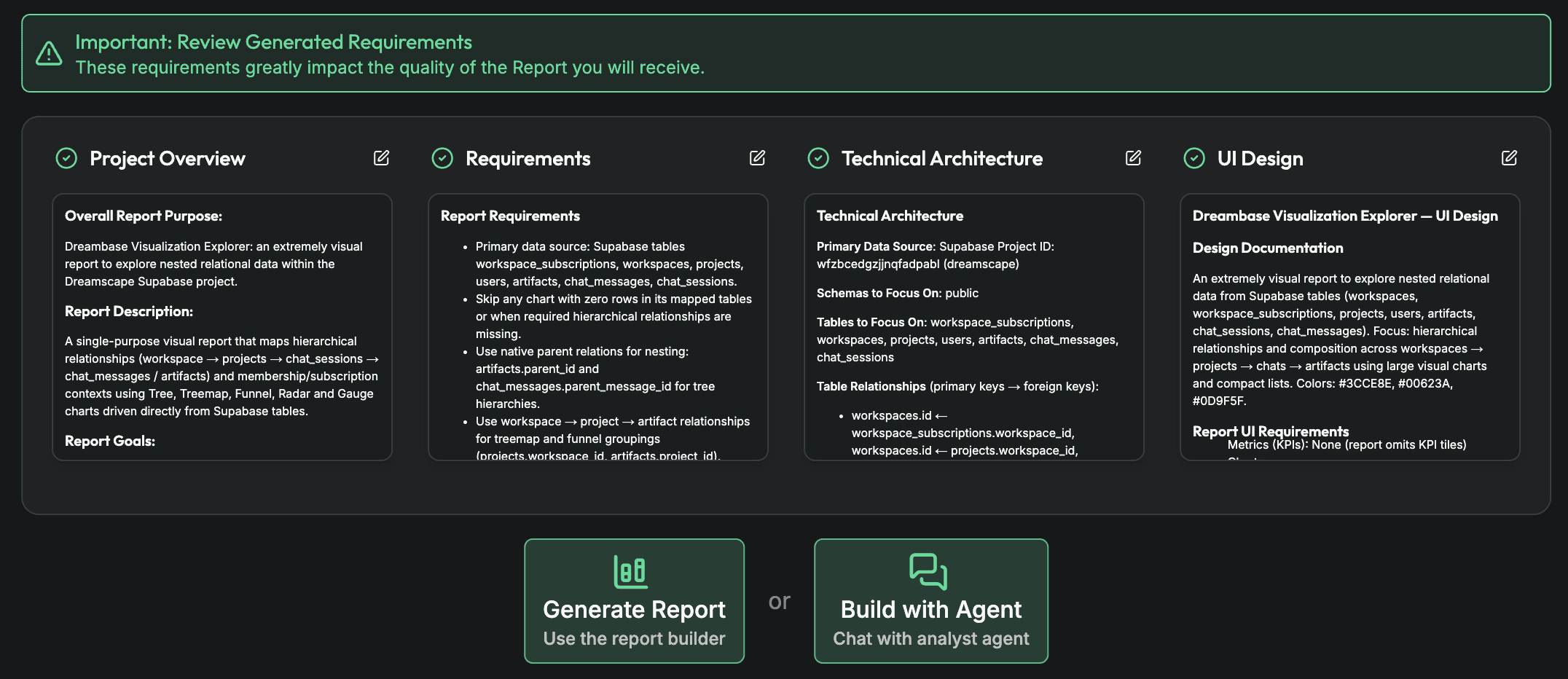
Task: Click the 'Schemas to Focus On: public' line
Action: pos(898,293)
